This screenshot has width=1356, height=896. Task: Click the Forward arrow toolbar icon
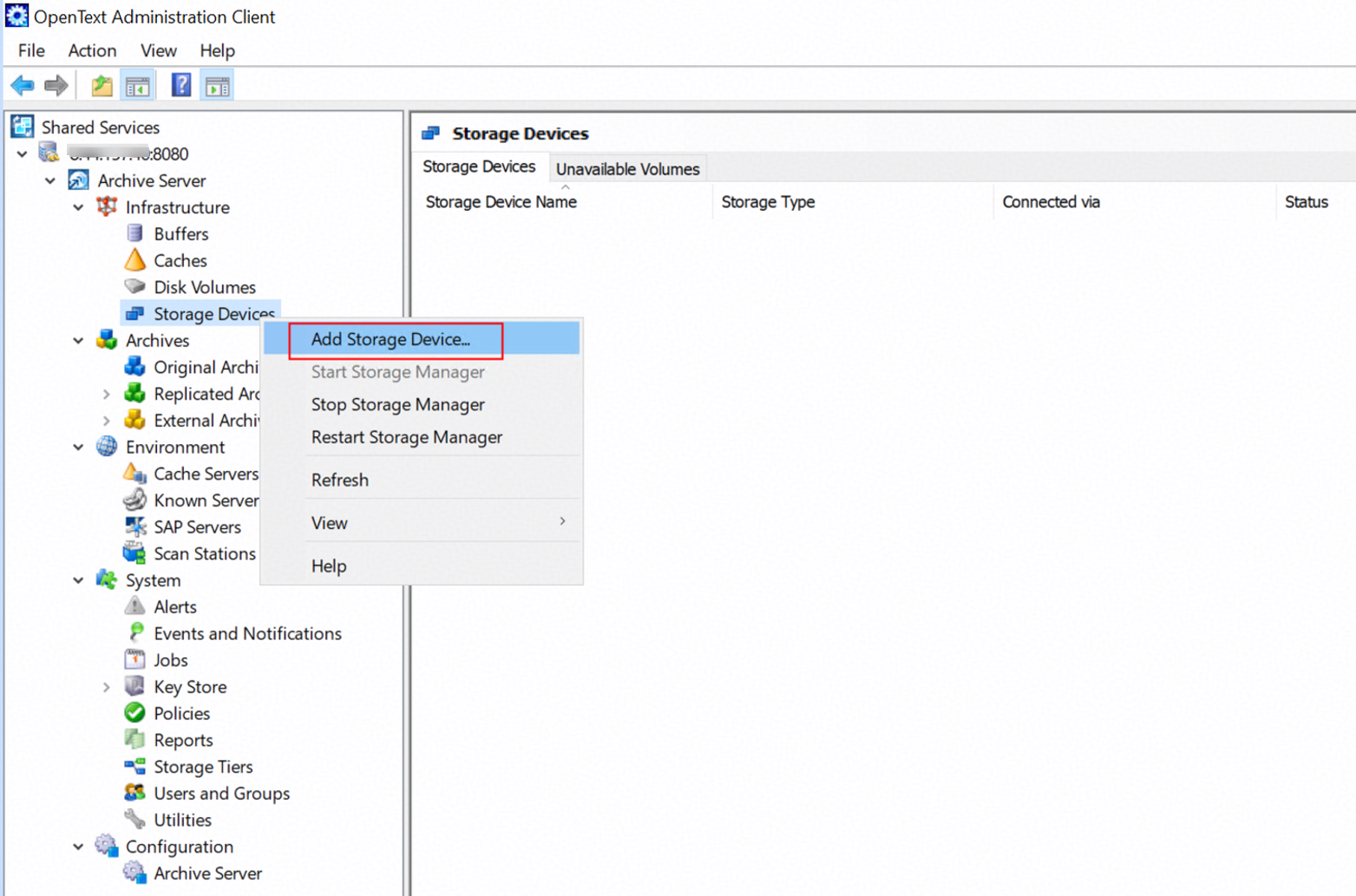56,85
